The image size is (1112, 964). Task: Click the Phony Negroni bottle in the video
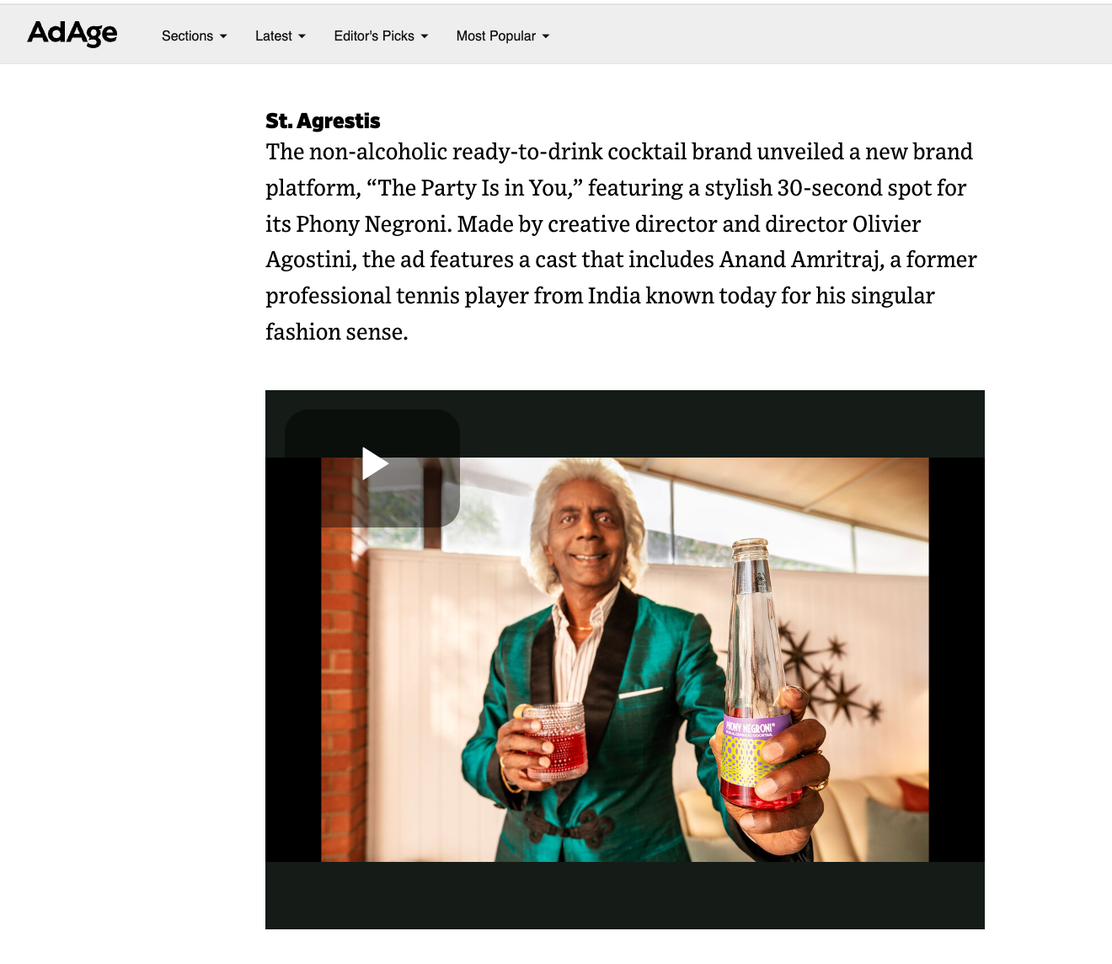point(757,674)
